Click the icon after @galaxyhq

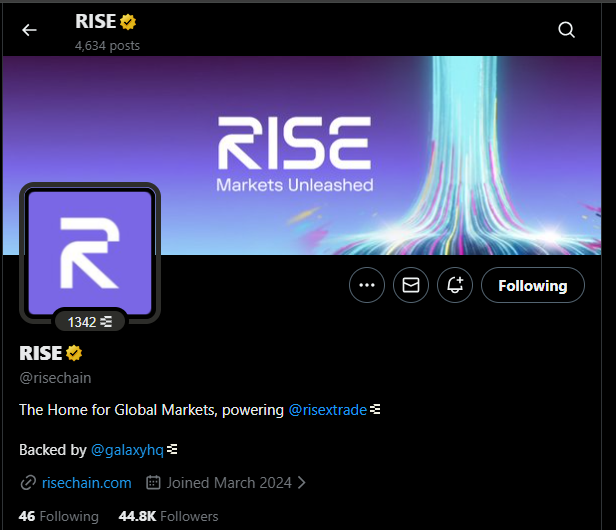click(x=172, y=449)
